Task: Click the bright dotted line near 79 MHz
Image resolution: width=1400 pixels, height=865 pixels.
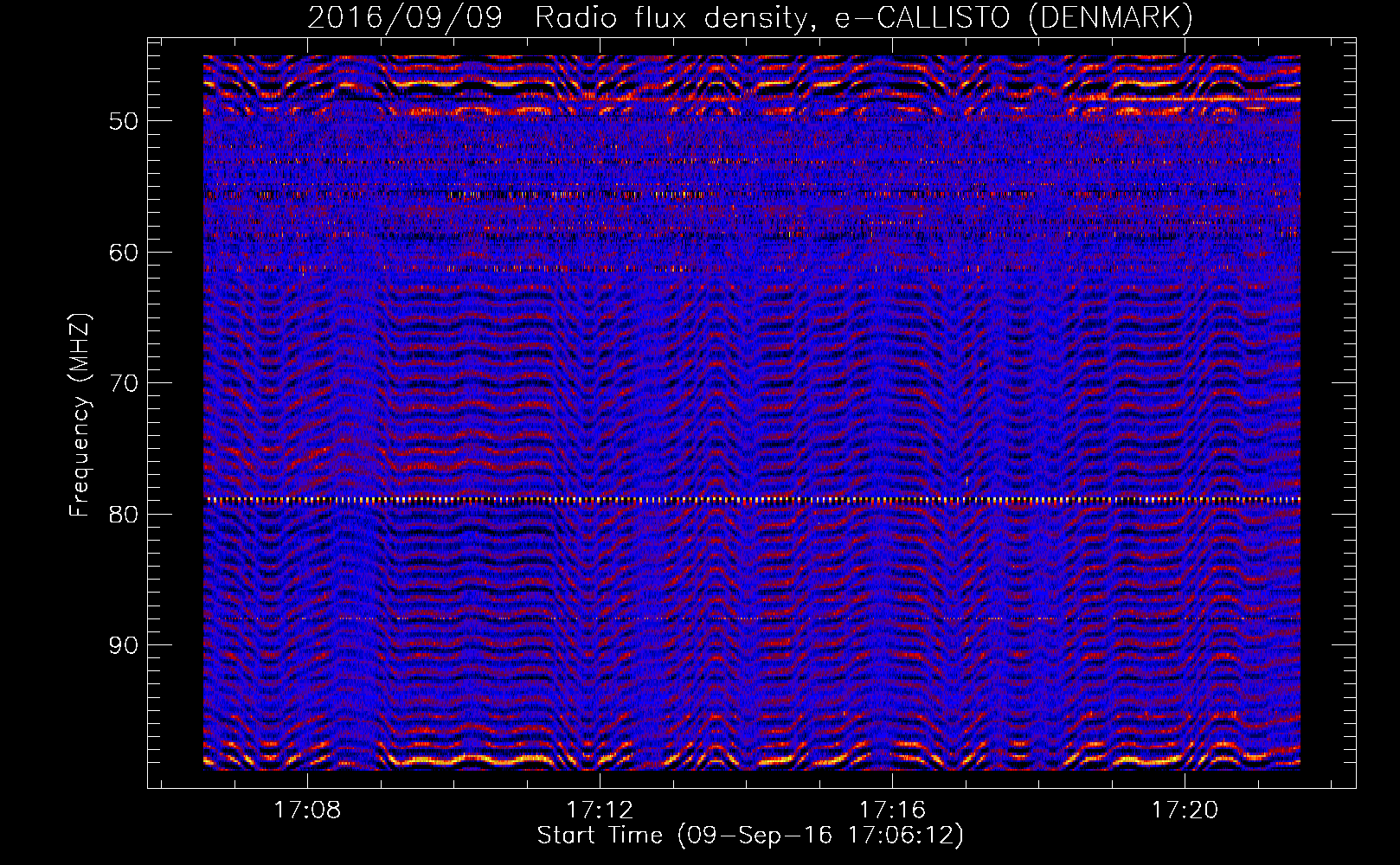Action: pyautogui.click(x=752, y=500)
